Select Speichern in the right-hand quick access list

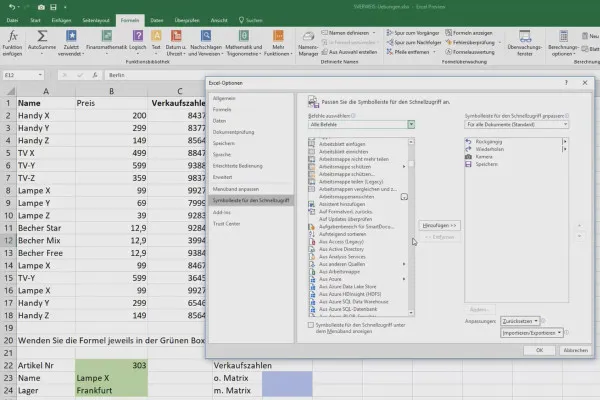pos(487,164)
